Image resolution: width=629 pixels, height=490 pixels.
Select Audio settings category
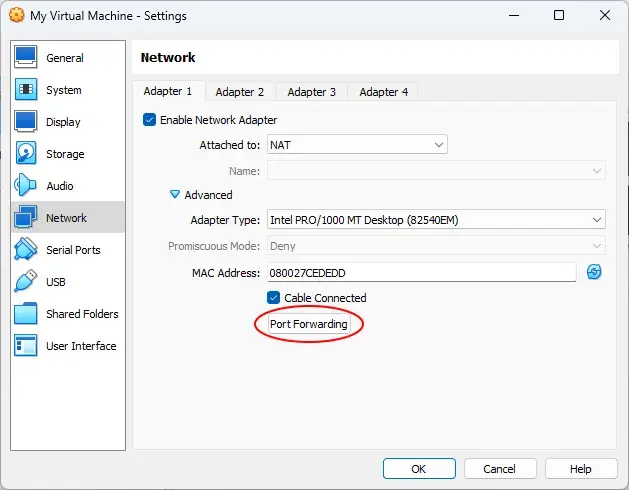click(x=68, y=185)
